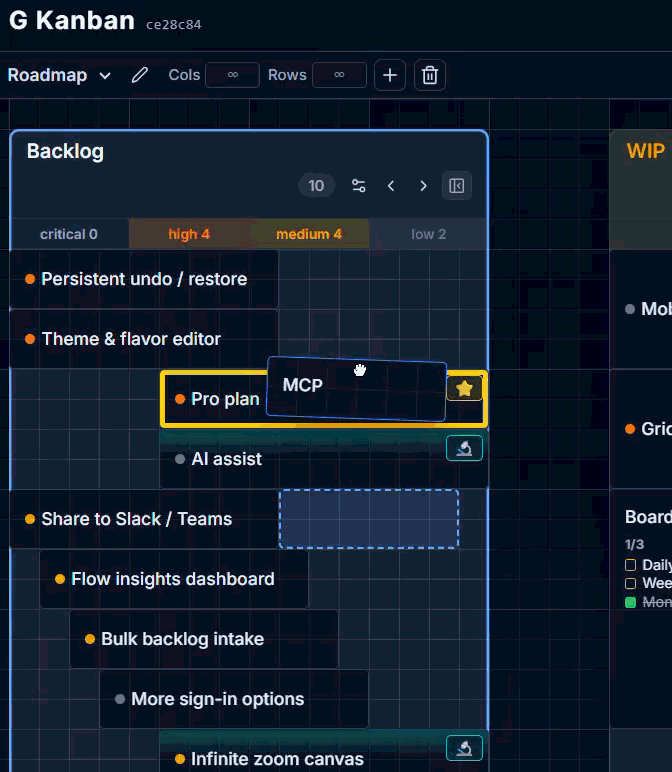Click the star icon on Pro plan
Screen dimensions: 672x772
(464, 388)
